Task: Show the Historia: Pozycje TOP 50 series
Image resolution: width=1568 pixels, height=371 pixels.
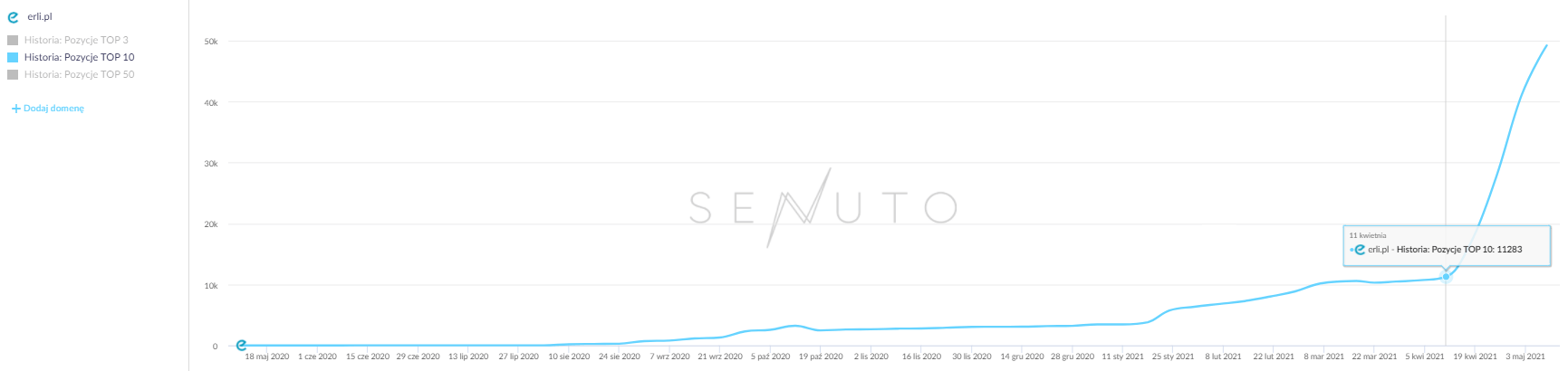Action: (x=79, y=74)
